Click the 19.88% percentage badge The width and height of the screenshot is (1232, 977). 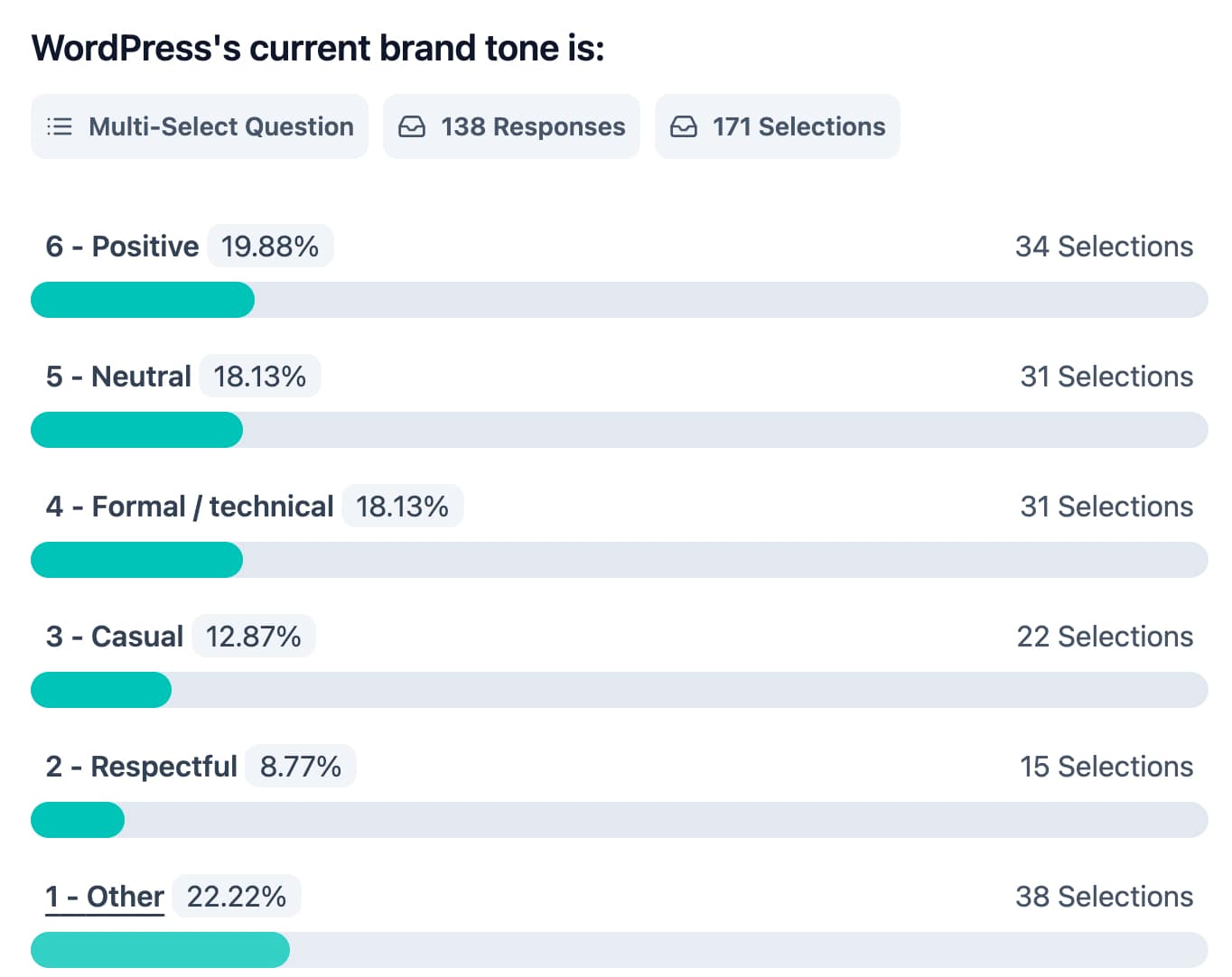(x=270, y=247)
